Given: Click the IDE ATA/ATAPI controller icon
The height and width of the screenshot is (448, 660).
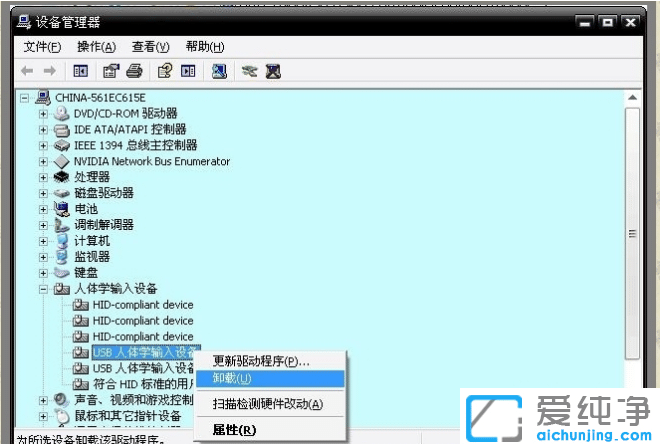Looking at the screenshot, I should [x=62, y=130].
